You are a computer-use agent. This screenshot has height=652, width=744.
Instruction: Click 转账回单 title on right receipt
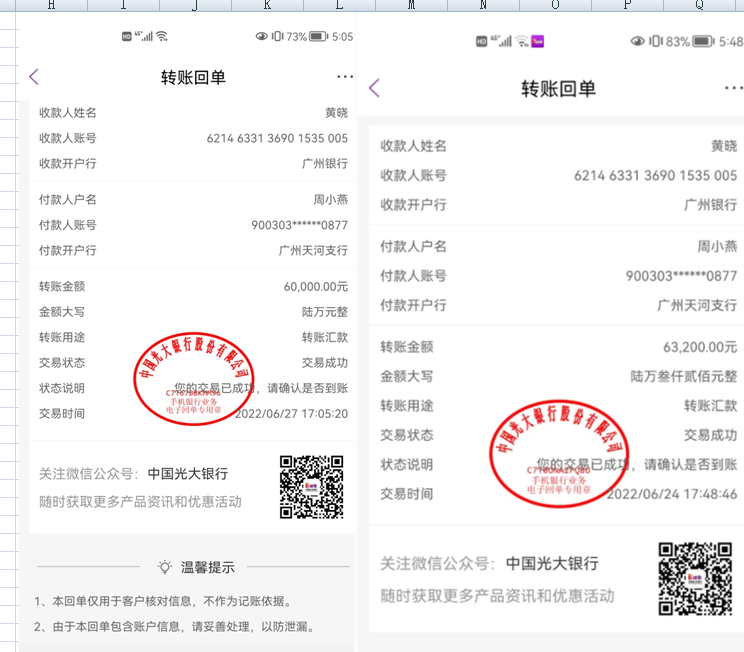(558, 88)
